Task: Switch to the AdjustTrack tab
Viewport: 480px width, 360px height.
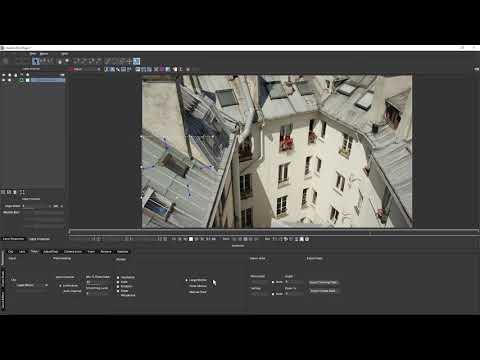Action: pyautogui.click(x=51, y=252)
